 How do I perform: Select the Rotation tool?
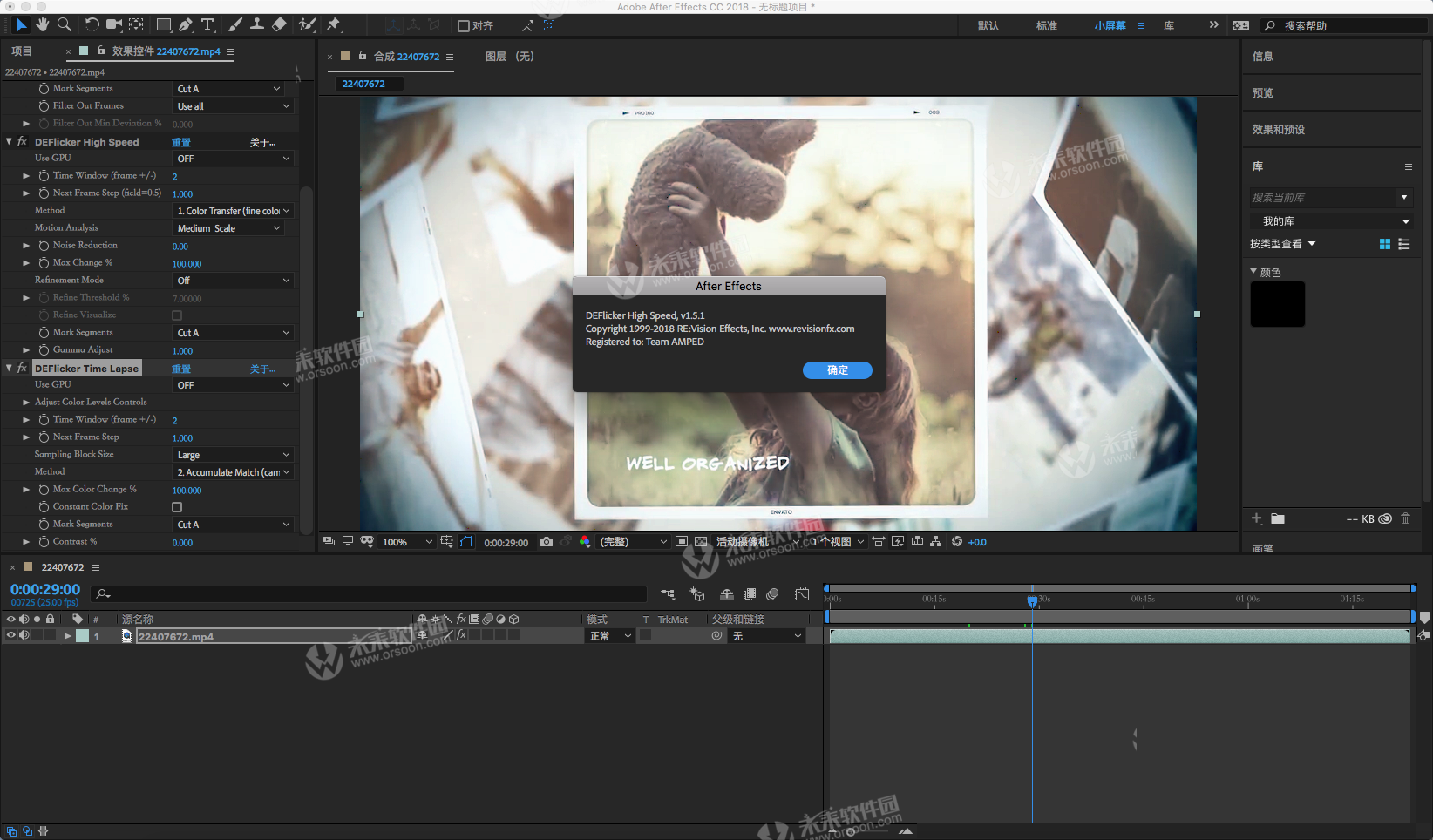tap(92, 25)
